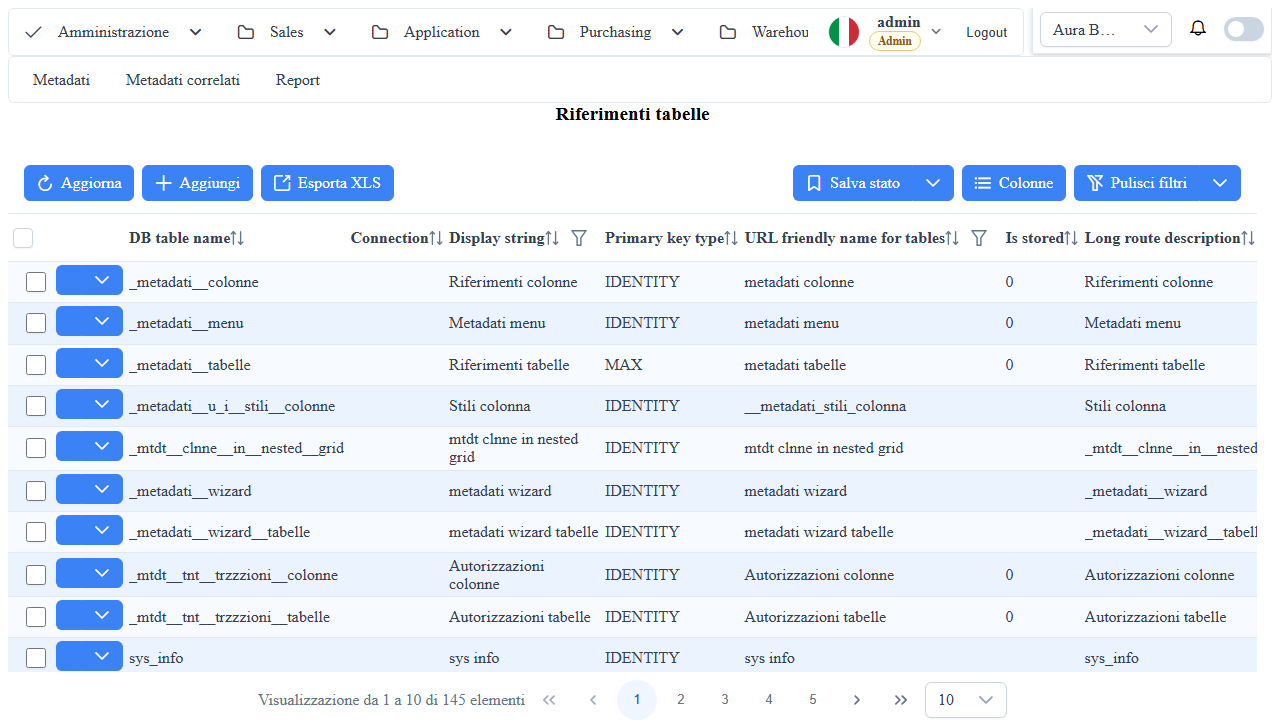The height and width of the screenshot is (728, 1280).
Task: Sort by the Connection column arrows
Action: click(x=436, y=238)
